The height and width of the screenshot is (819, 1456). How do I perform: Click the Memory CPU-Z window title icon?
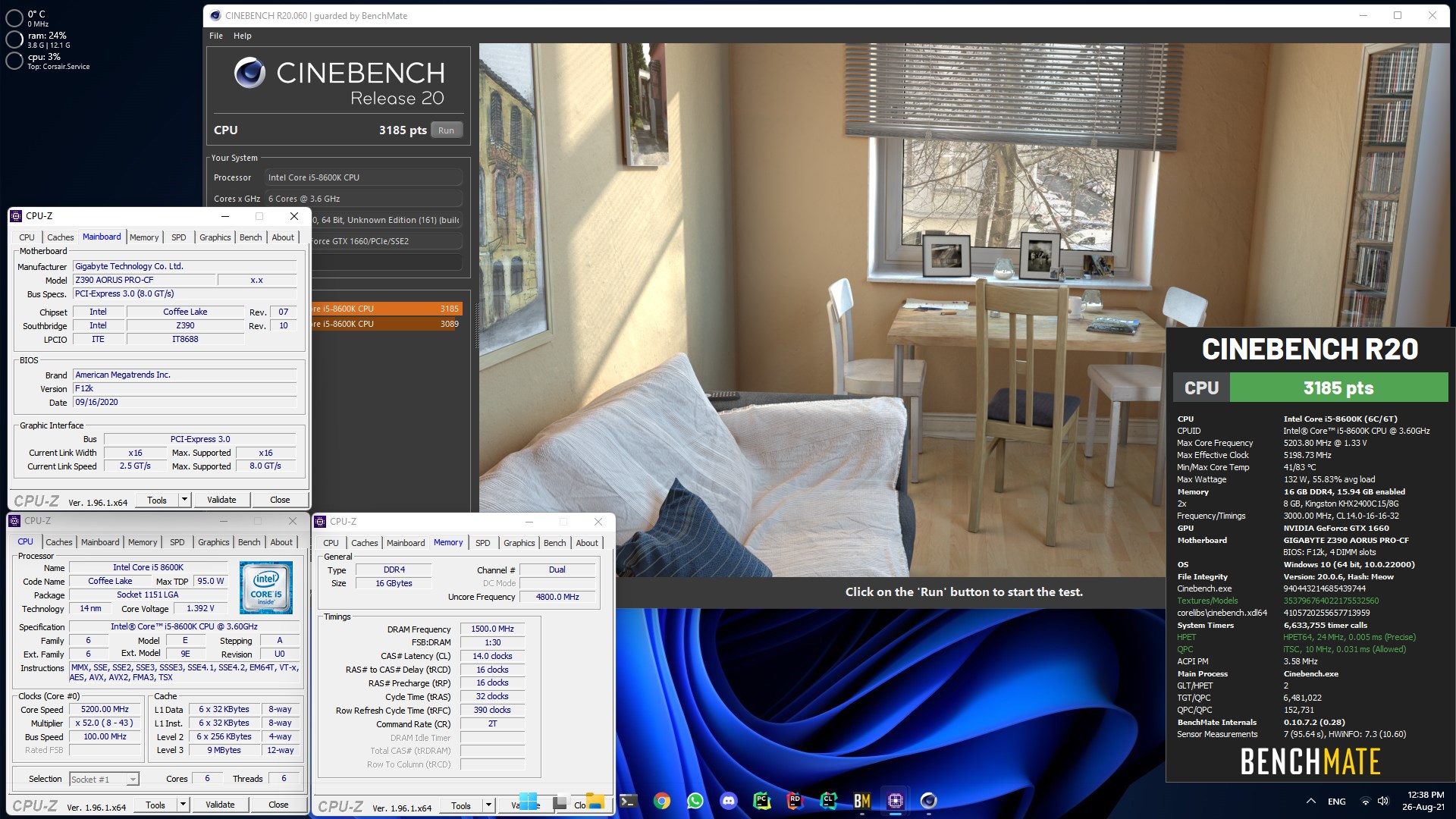[x=321, y=522]
